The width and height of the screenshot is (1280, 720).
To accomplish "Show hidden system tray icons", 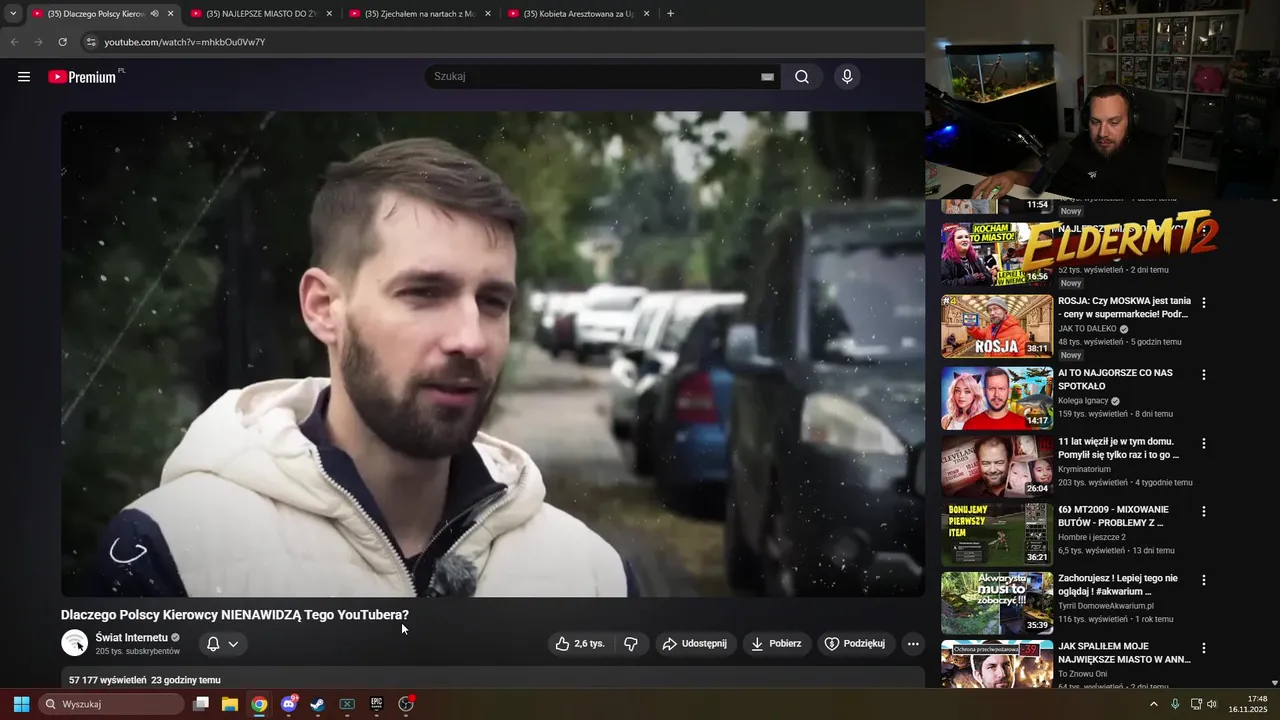I will tap(1154, 704).
